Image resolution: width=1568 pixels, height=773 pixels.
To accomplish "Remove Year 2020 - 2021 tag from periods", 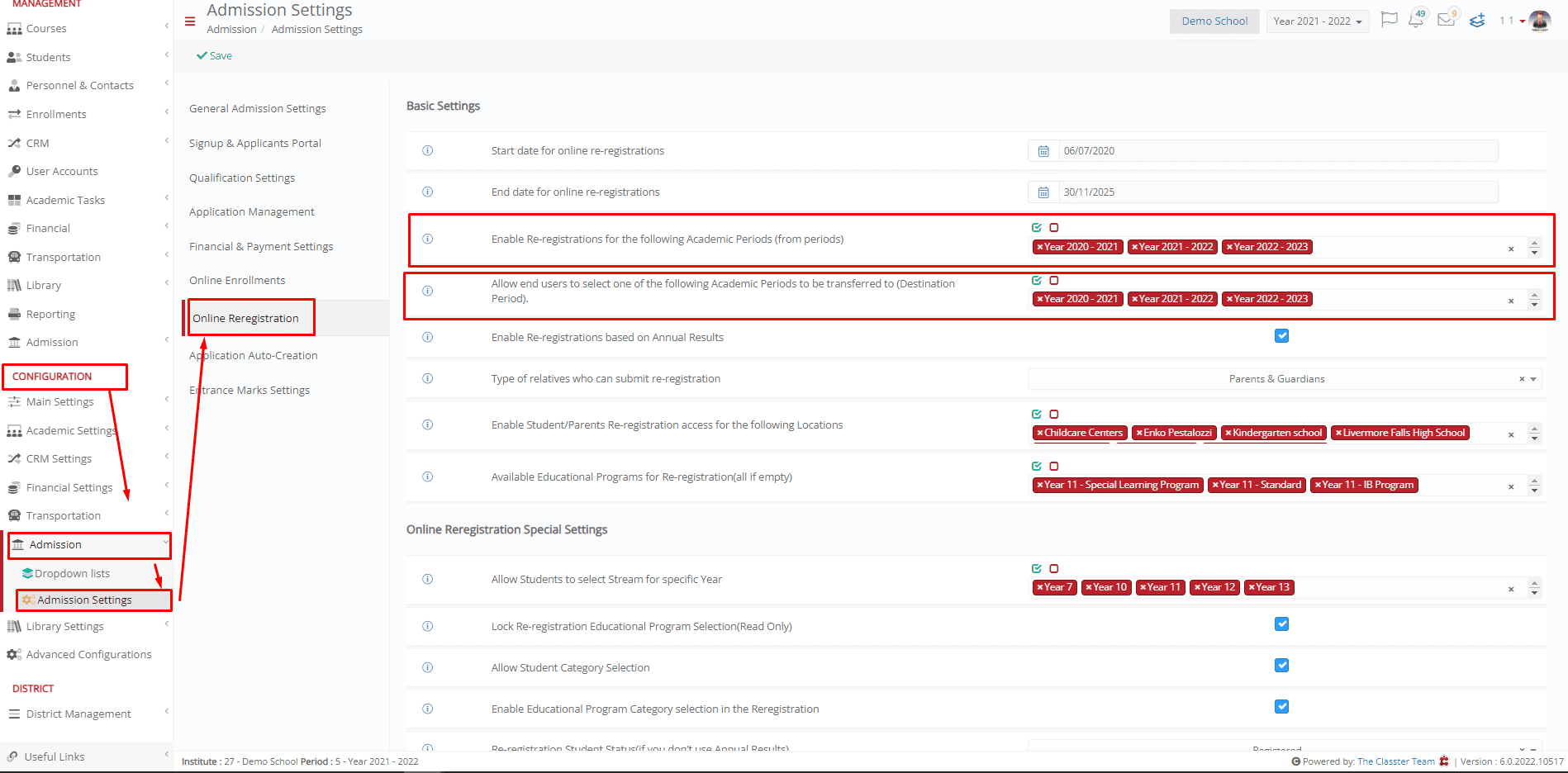I will 1040,247.
